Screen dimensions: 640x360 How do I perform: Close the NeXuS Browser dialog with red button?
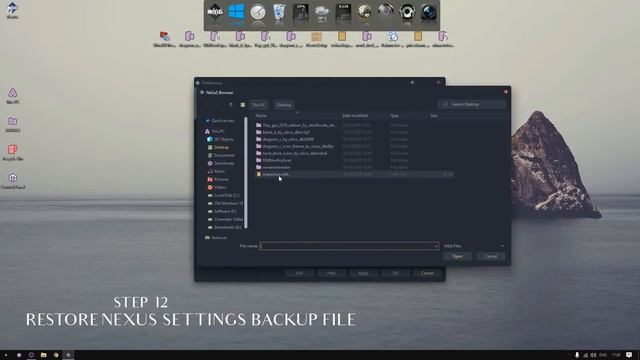click(x=506, y=92)
